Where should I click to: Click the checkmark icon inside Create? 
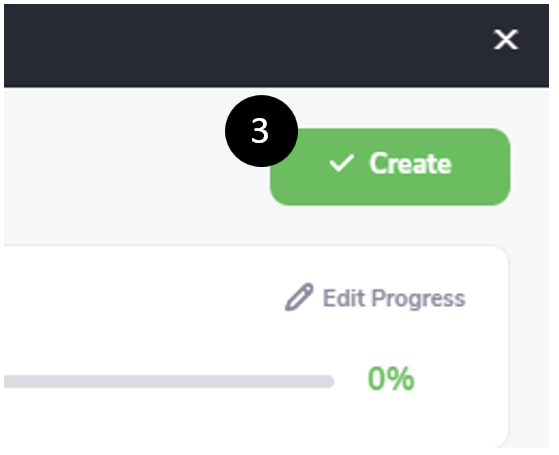(x=342, y=163)
